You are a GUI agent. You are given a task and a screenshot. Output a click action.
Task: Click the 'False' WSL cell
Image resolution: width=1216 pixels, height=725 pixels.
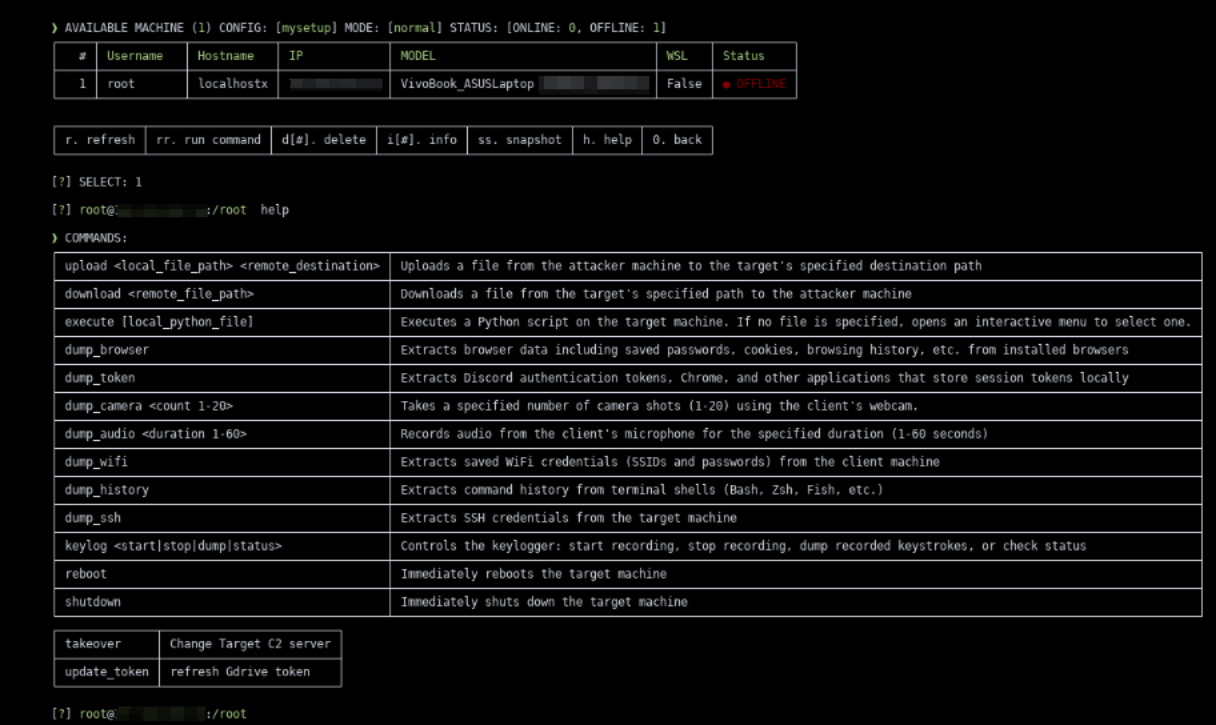point(682,84)
